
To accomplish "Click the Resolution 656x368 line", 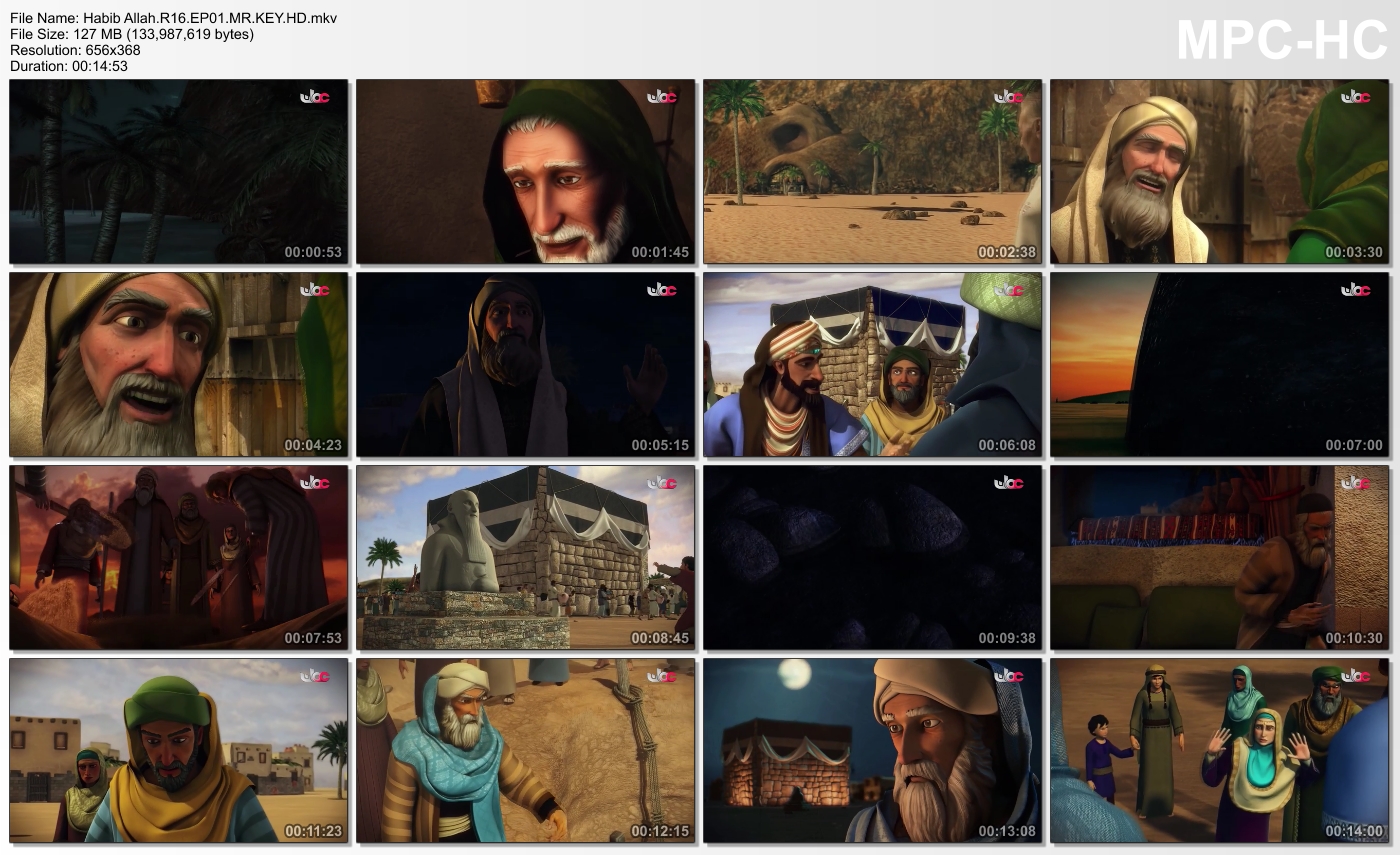I will [75, 50].
